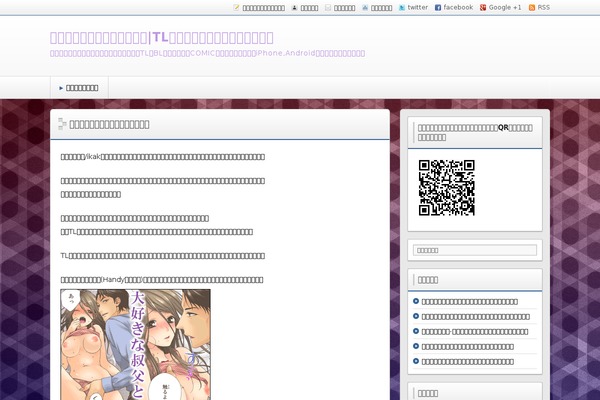The width and height of the screenshot is (600, 400).
Task: Click the facebook logo icon
Action: point(438,8)
